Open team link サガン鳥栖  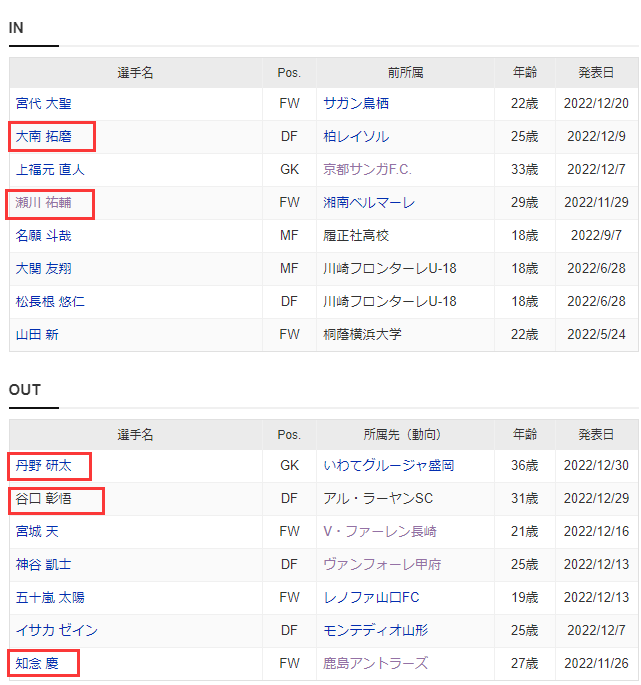[356, 104]
